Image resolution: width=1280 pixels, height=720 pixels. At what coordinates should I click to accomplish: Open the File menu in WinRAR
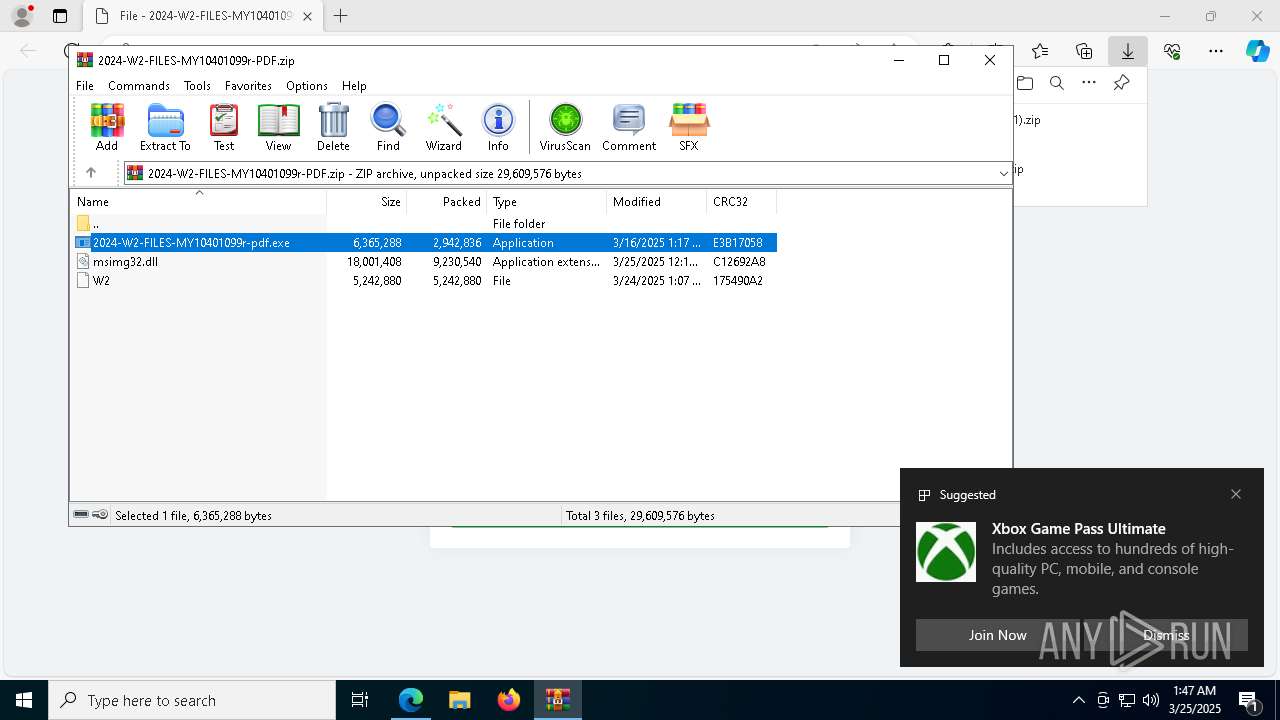click(85, 86)
